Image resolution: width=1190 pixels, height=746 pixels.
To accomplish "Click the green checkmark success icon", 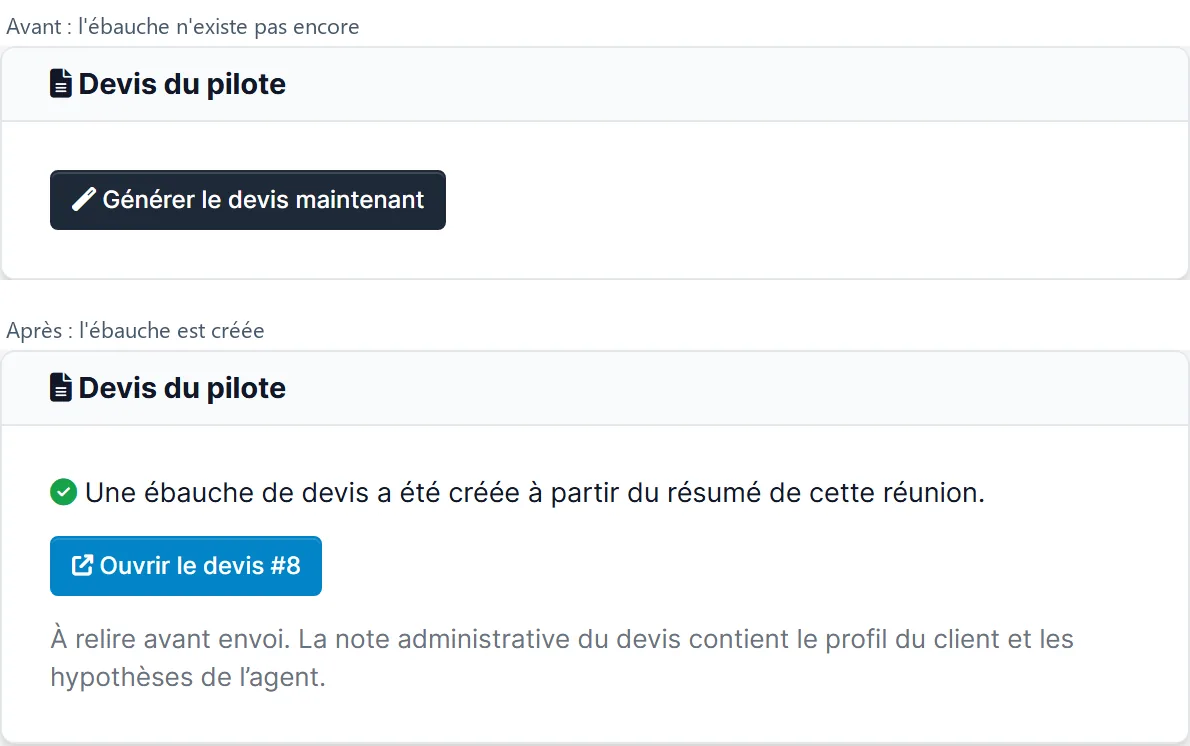I will tap(64, 492).
